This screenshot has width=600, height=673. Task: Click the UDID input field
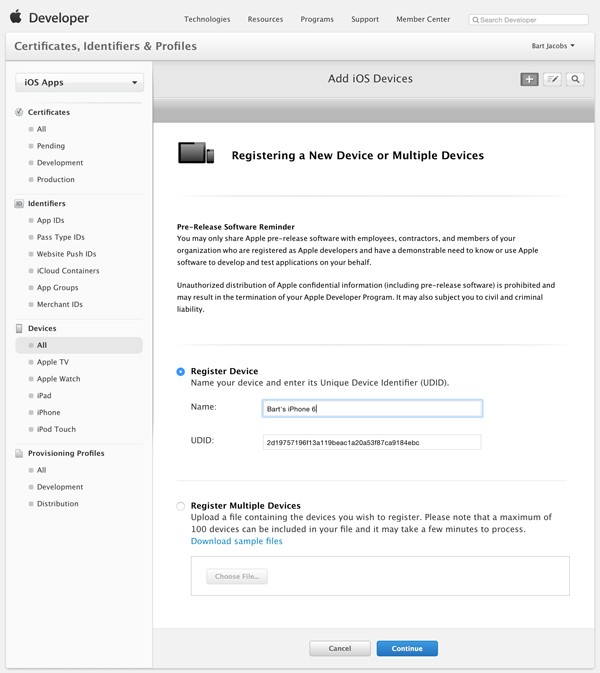[x=372, y=442]
